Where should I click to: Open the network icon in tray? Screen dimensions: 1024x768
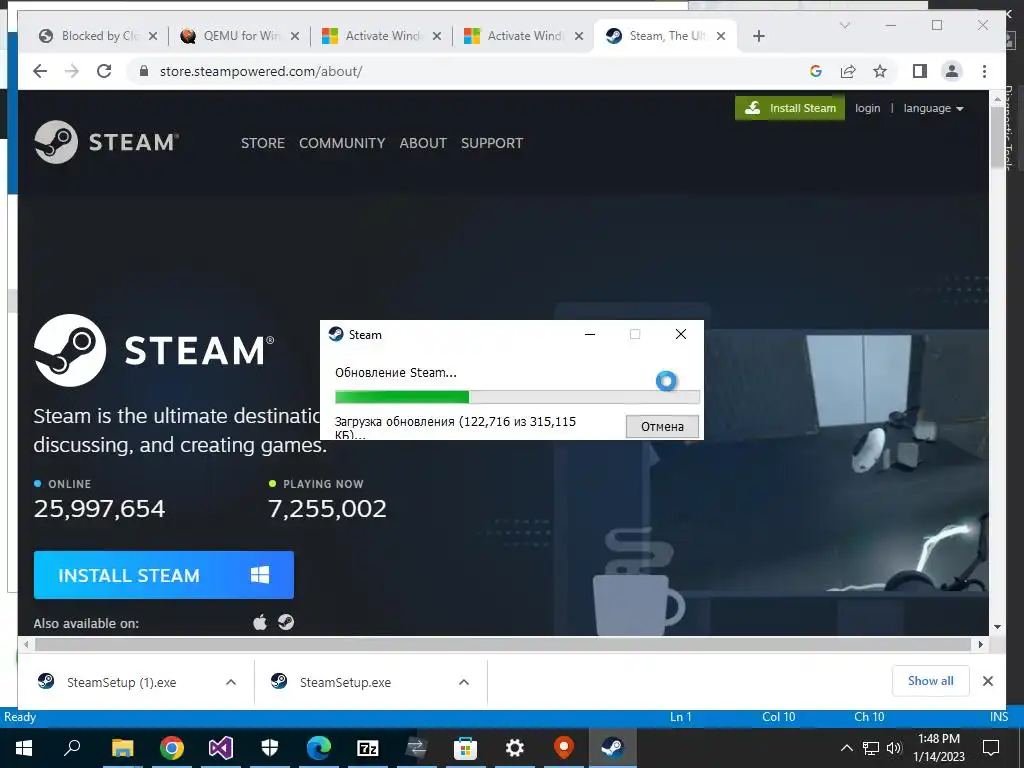[871, 748]
